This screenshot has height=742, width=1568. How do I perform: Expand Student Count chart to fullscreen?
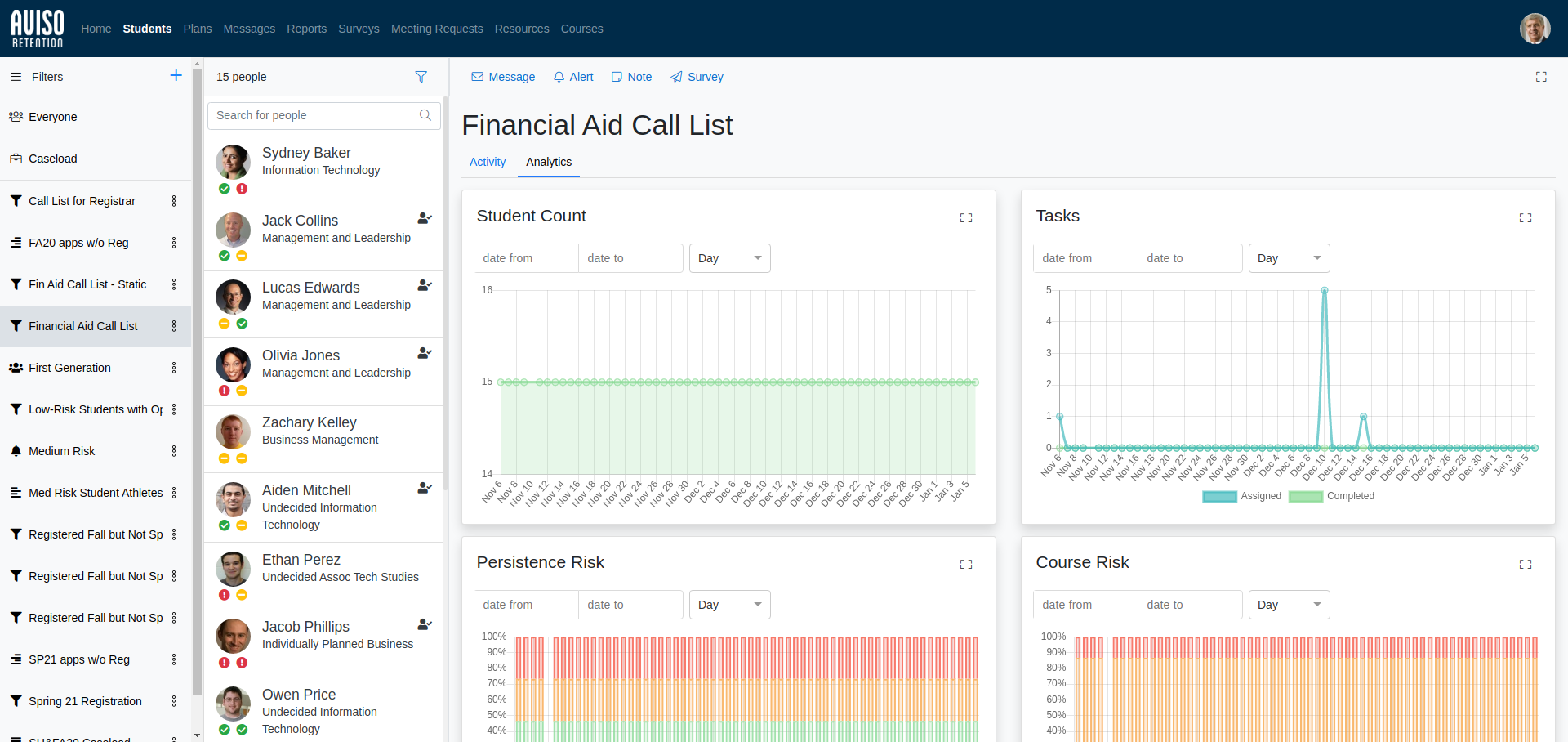[x=966, y=218]
